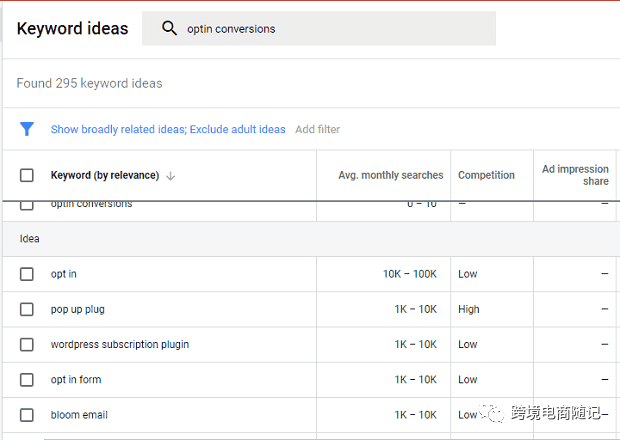620x440 pixels.
Task: Click the wordpress subscription plugin keyword text
Action: 119,344
